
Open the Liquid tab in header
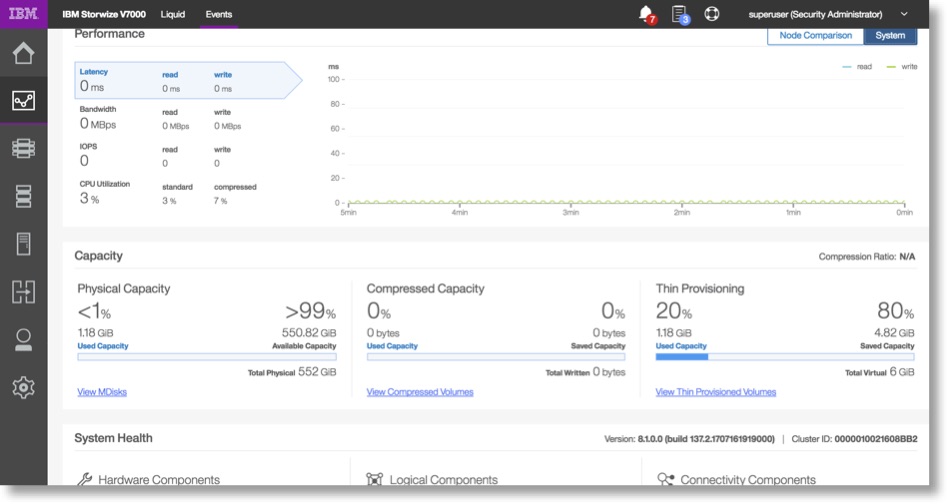[x=173, y=14]
